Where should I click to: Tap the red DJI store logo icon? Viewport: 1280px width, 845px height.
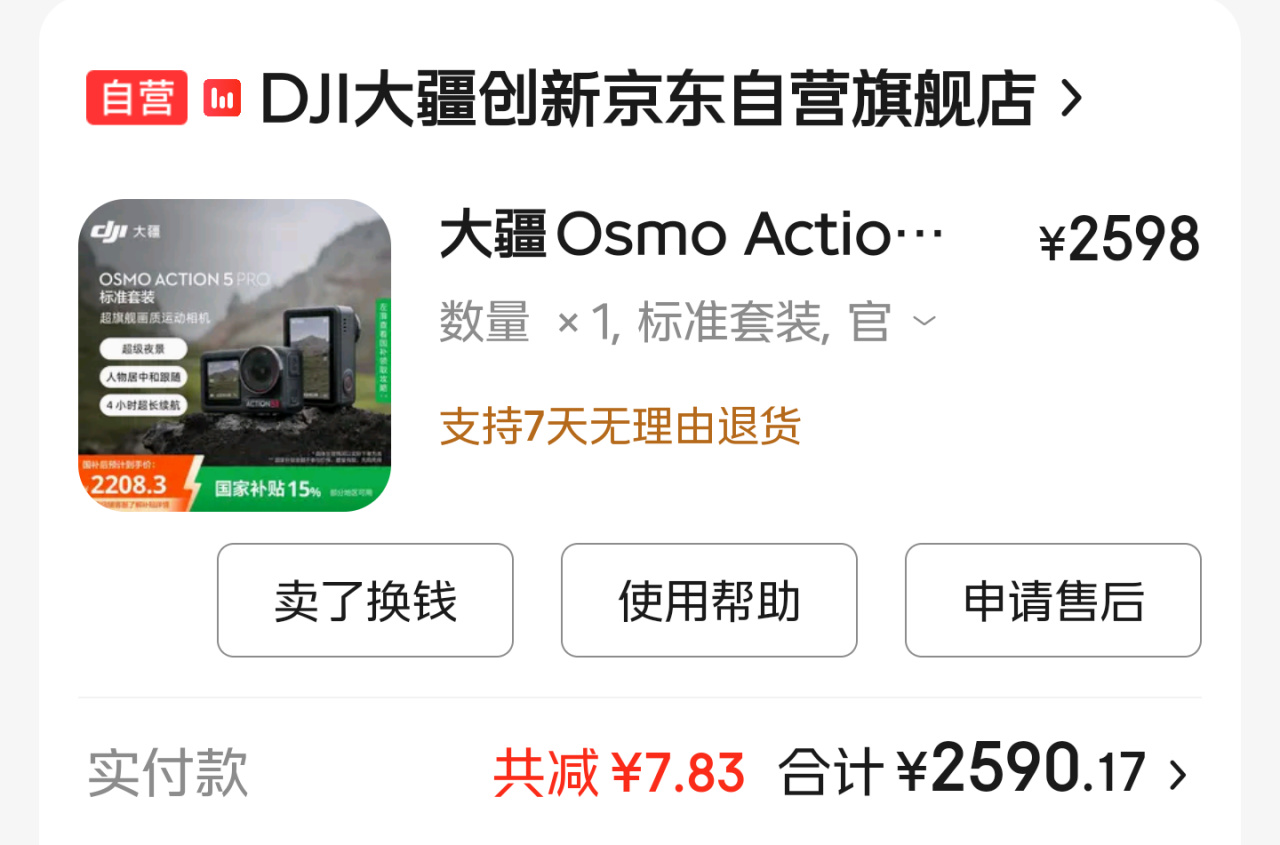pos(222,98)
